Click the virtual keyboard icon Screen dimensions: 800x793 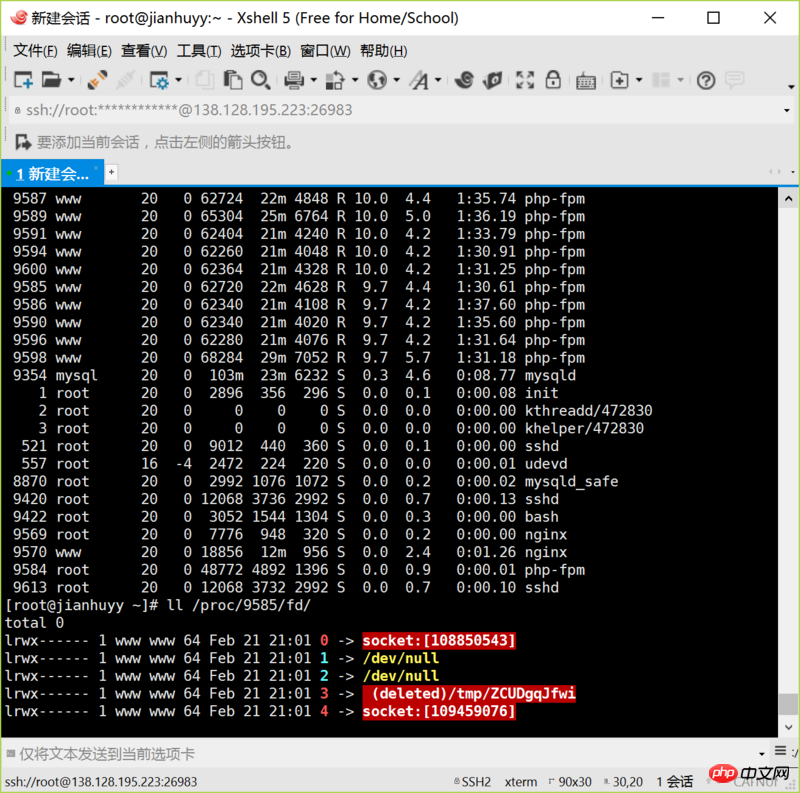click(586, 81)
